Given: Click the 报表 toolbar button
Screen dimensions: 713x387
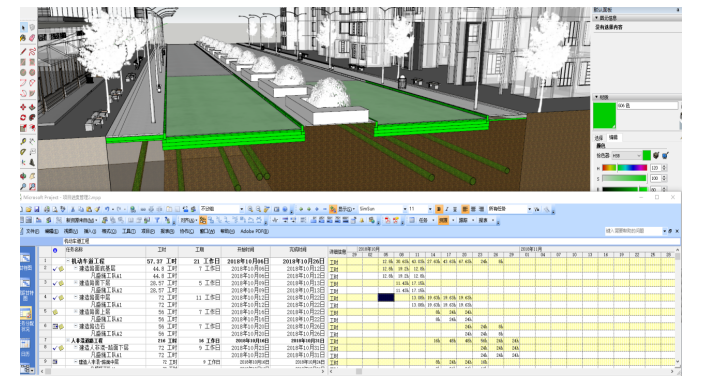Looking at the screenshot, I should pyautogui.click(x=483, y=220).
